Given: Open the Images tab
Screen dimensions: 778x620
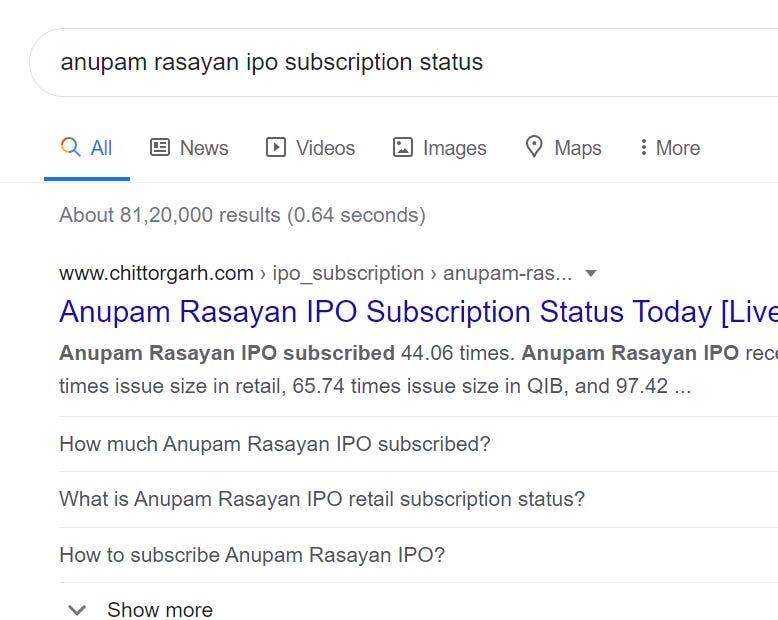Looking at the screenshot, I should (440, 148).
